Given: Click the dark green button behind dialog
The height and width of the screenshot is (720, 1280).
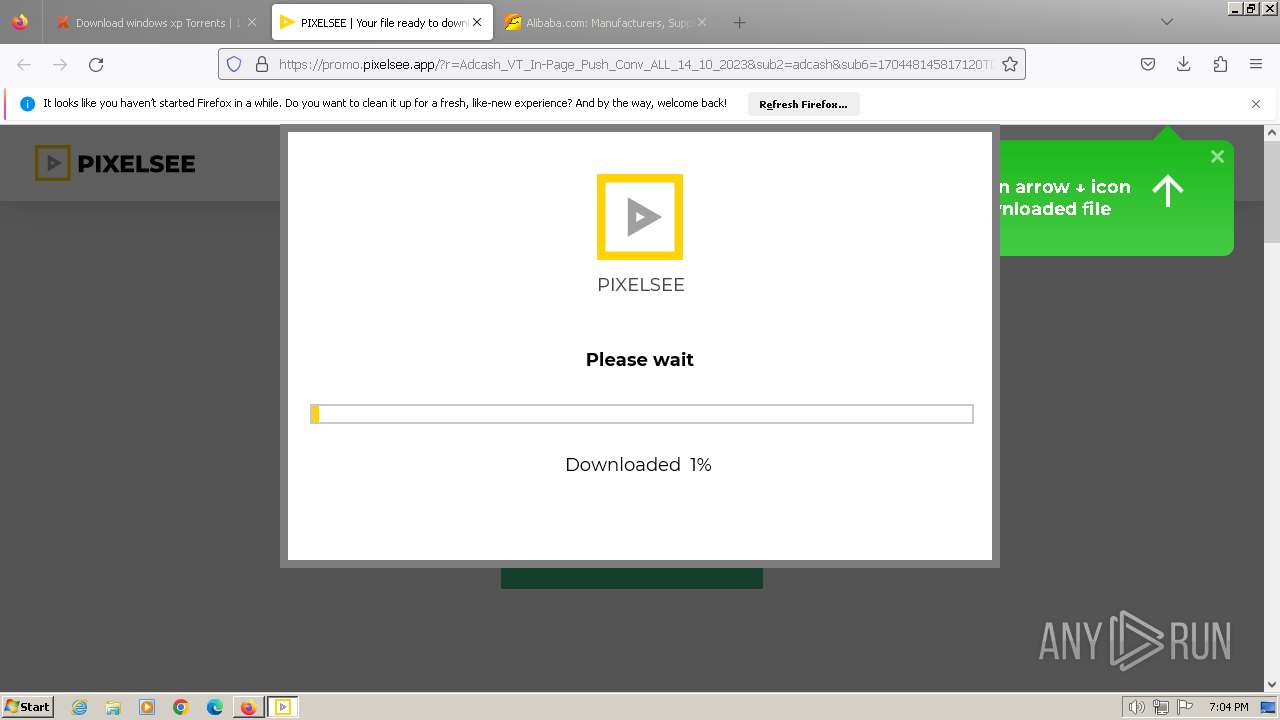Looking at the screenshot, I should 632,578.
